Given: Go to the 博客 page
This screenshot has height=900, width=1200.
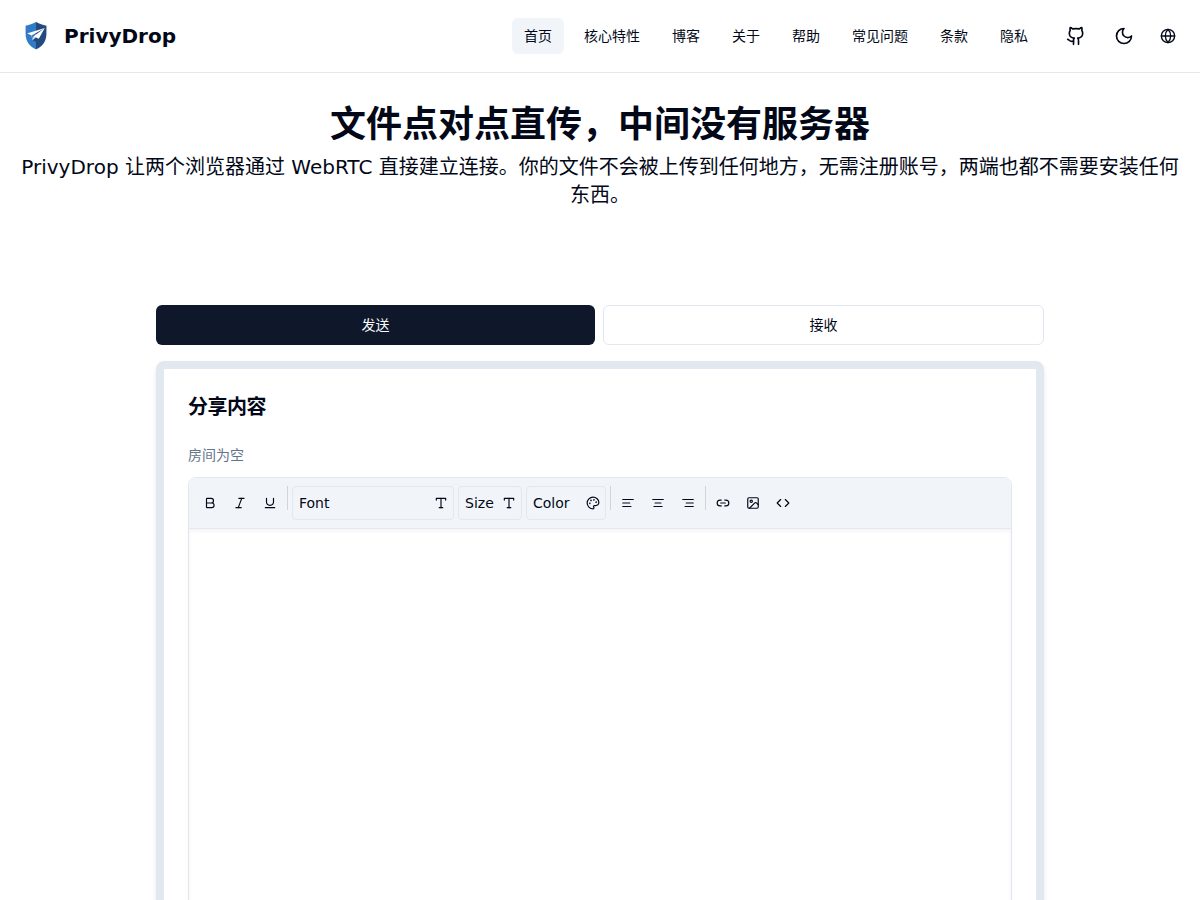Looking at the screenshot, I should click(x=686, y=36).
